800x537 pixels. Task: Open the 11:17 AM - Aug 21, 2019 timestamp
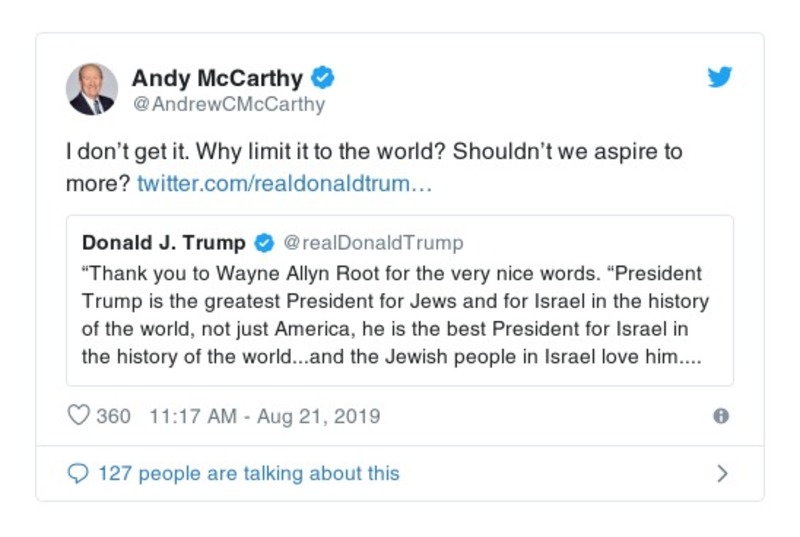264,415
